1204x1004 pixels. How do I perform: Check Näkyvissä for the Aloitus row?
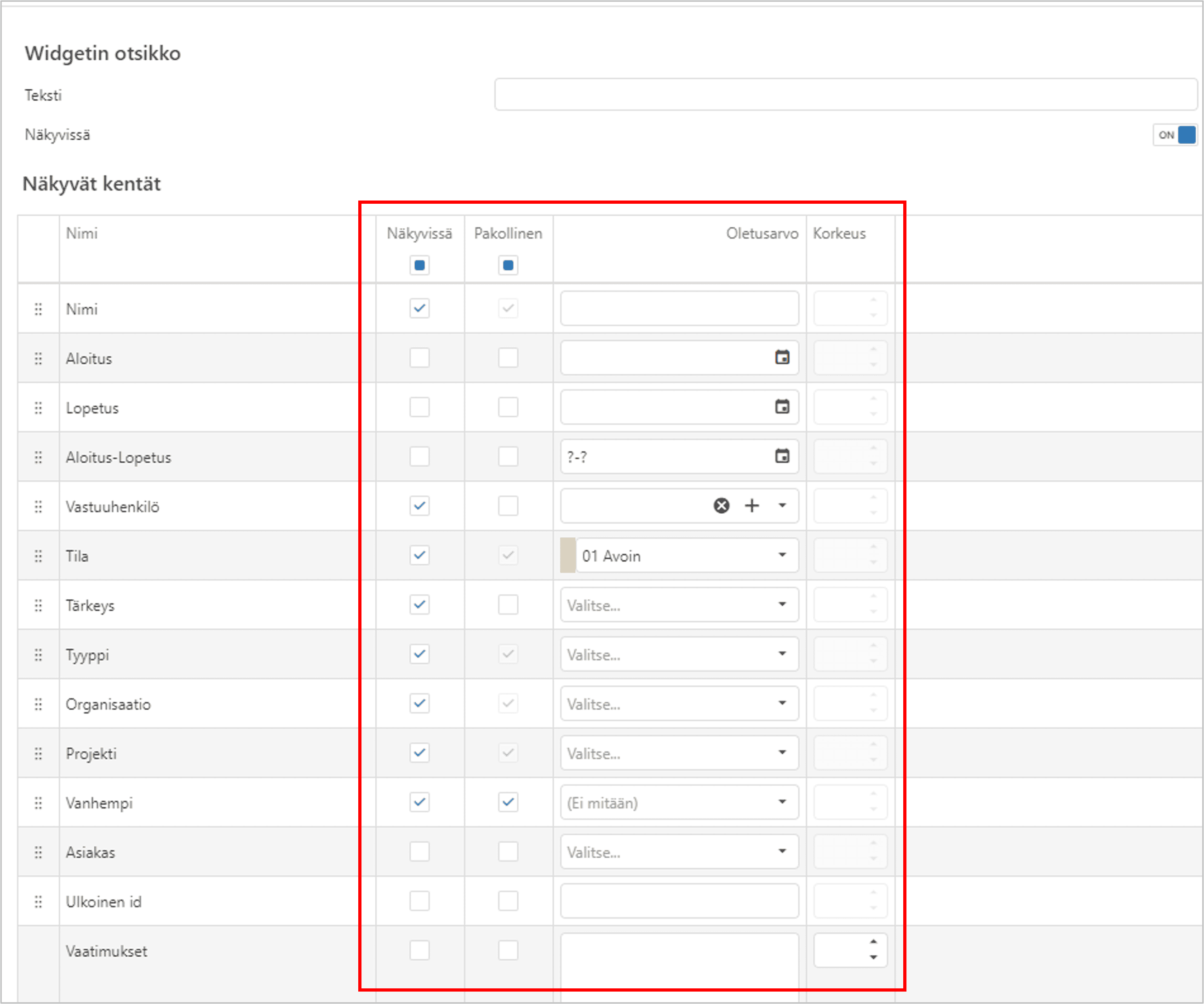420,357
